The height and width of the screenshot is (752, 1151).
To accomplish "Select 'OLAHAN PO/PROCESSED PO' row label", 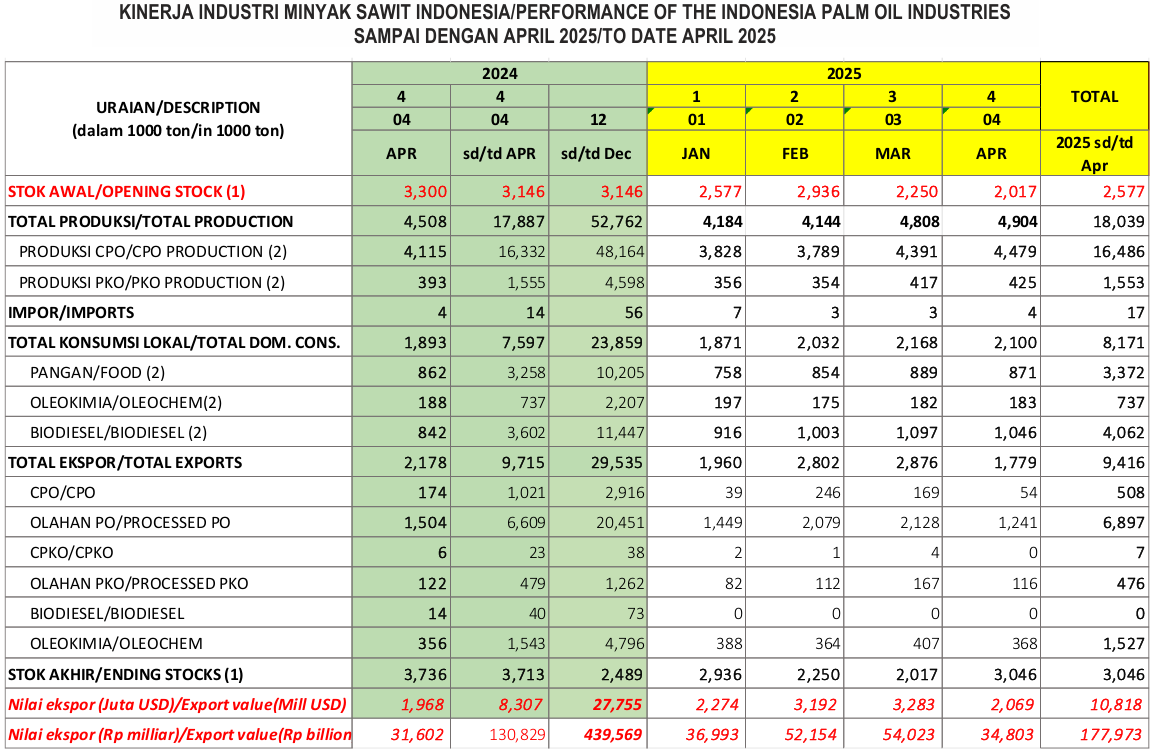I will tap(130, 524).
